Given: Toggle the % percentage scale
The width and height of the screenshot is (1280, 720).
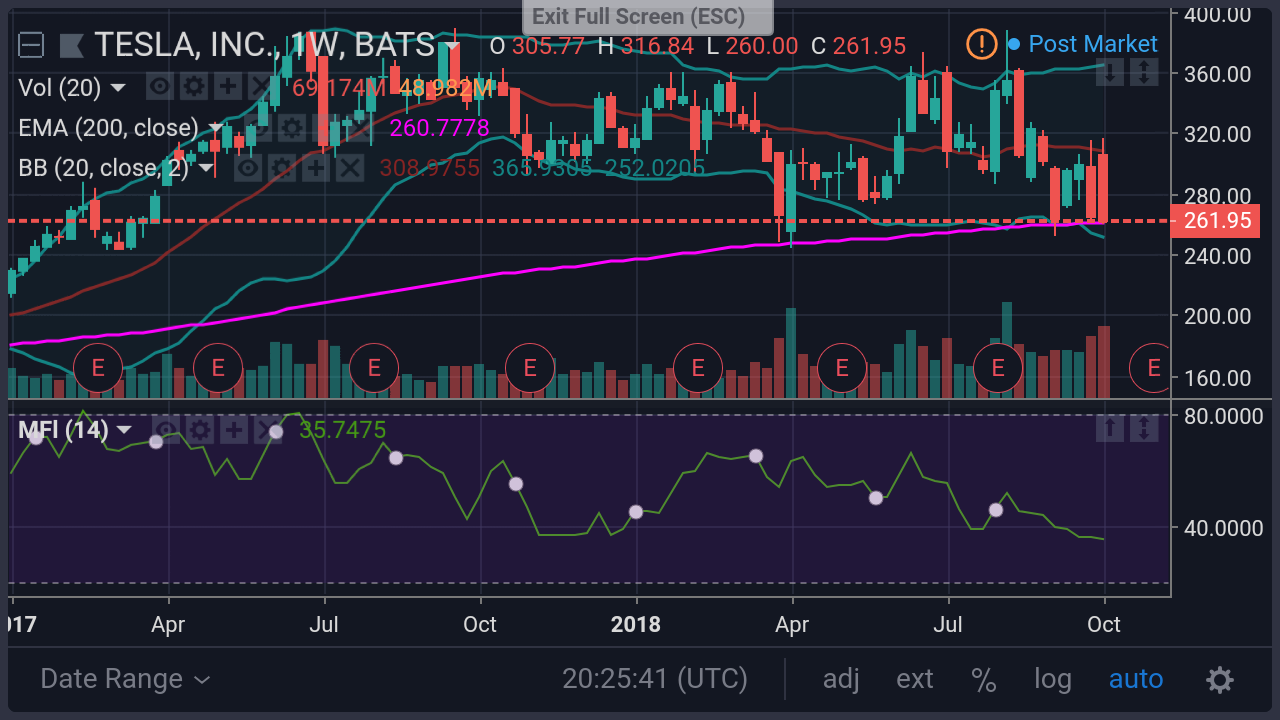Looking at the screenshot, I should [984, 680].
